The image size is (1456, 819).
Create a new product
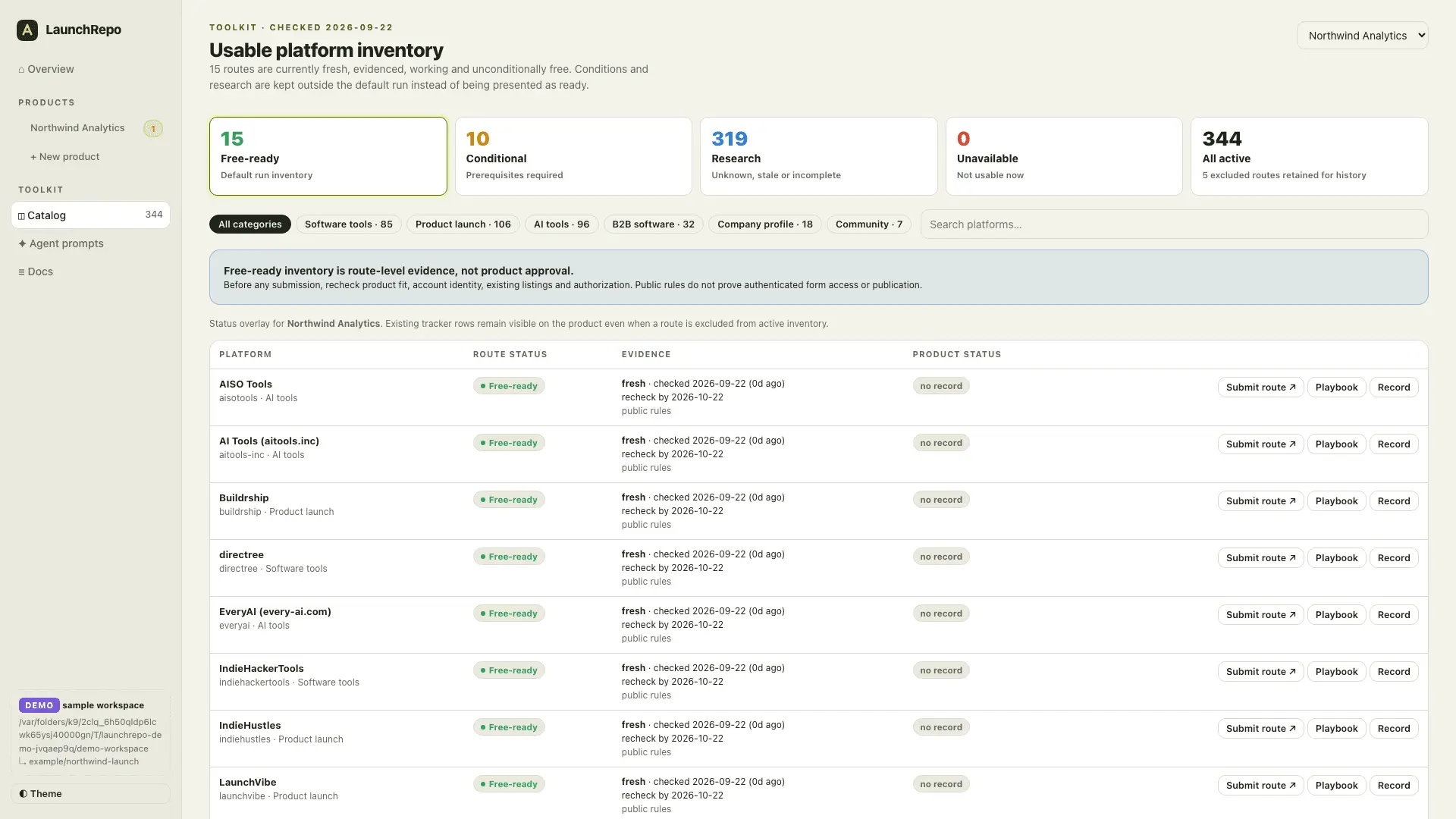(x=64, y=157)
